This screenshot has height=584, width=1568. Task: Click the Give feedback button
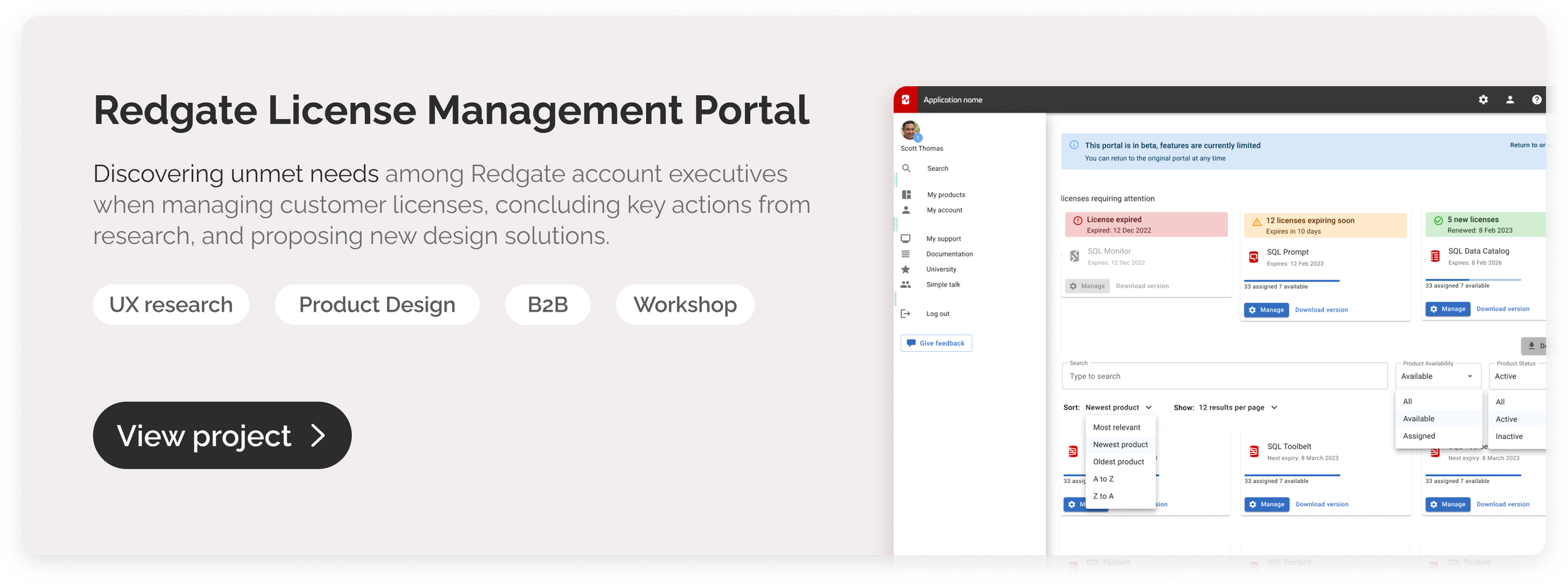936,343
